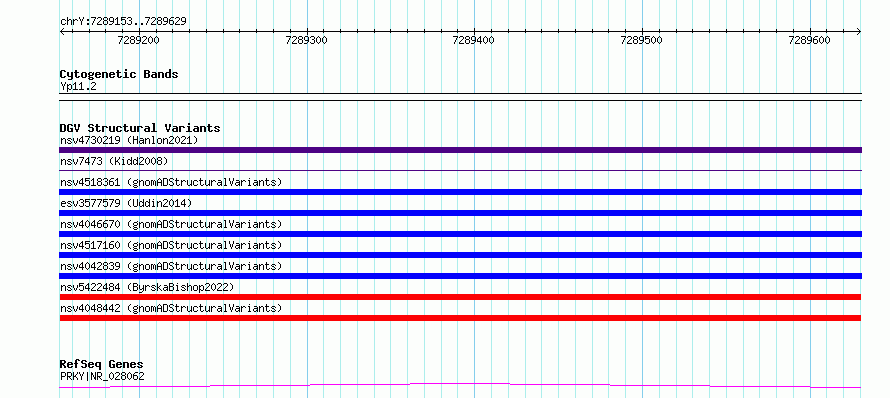Click ruler position 7289500
This screenshot has height=398, width=890.
[x=641, y=40]
